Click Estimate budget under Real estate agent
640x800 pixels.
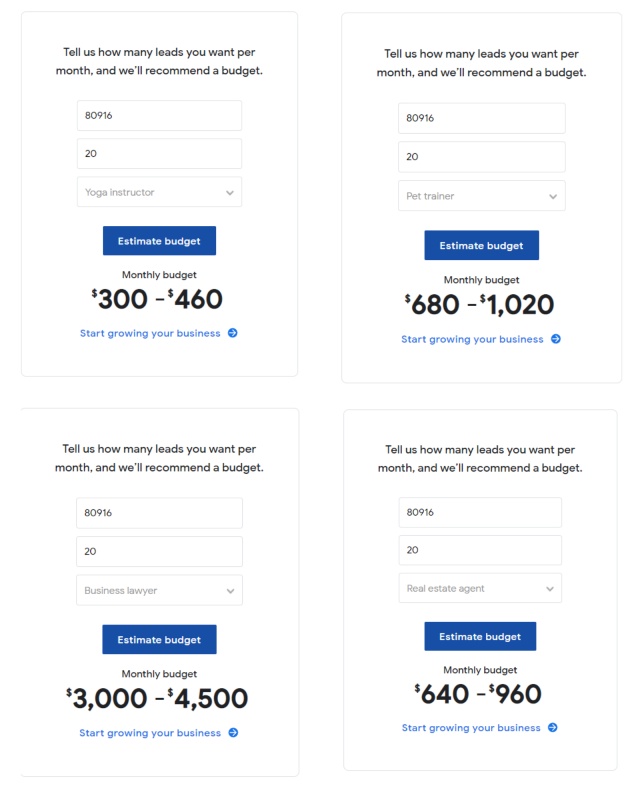480,636
